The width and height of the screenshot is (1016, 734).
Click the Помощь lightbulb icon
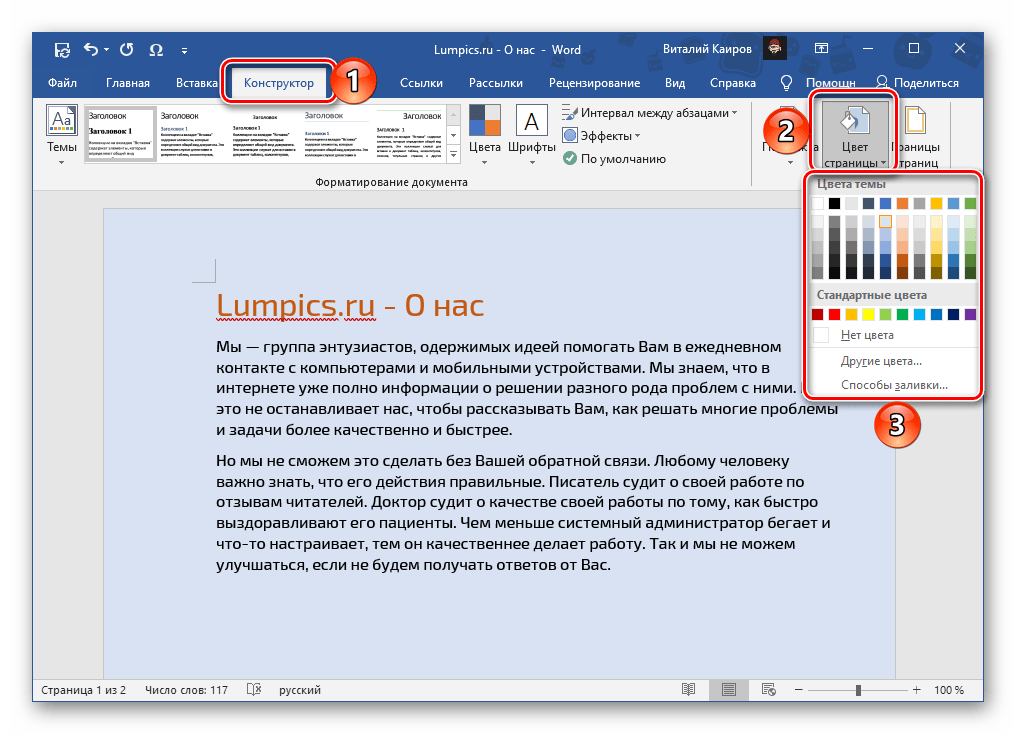tap(786, 83)
